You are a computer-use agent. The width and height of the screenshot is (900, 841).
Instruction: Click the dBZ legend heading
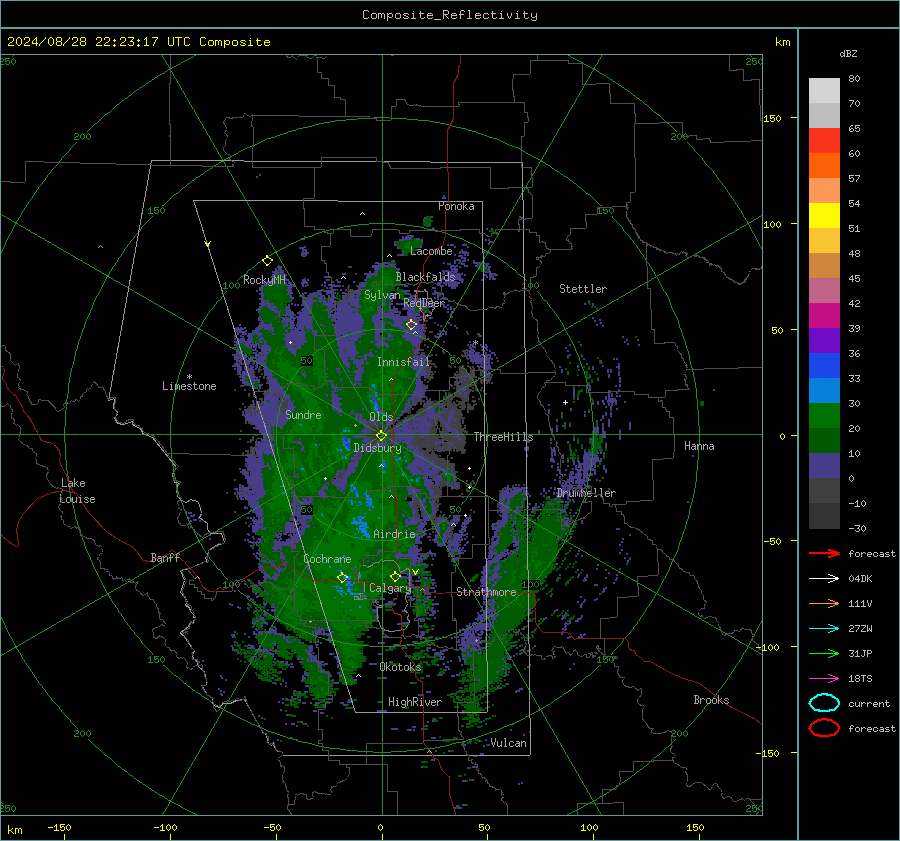tap(848, 54)
